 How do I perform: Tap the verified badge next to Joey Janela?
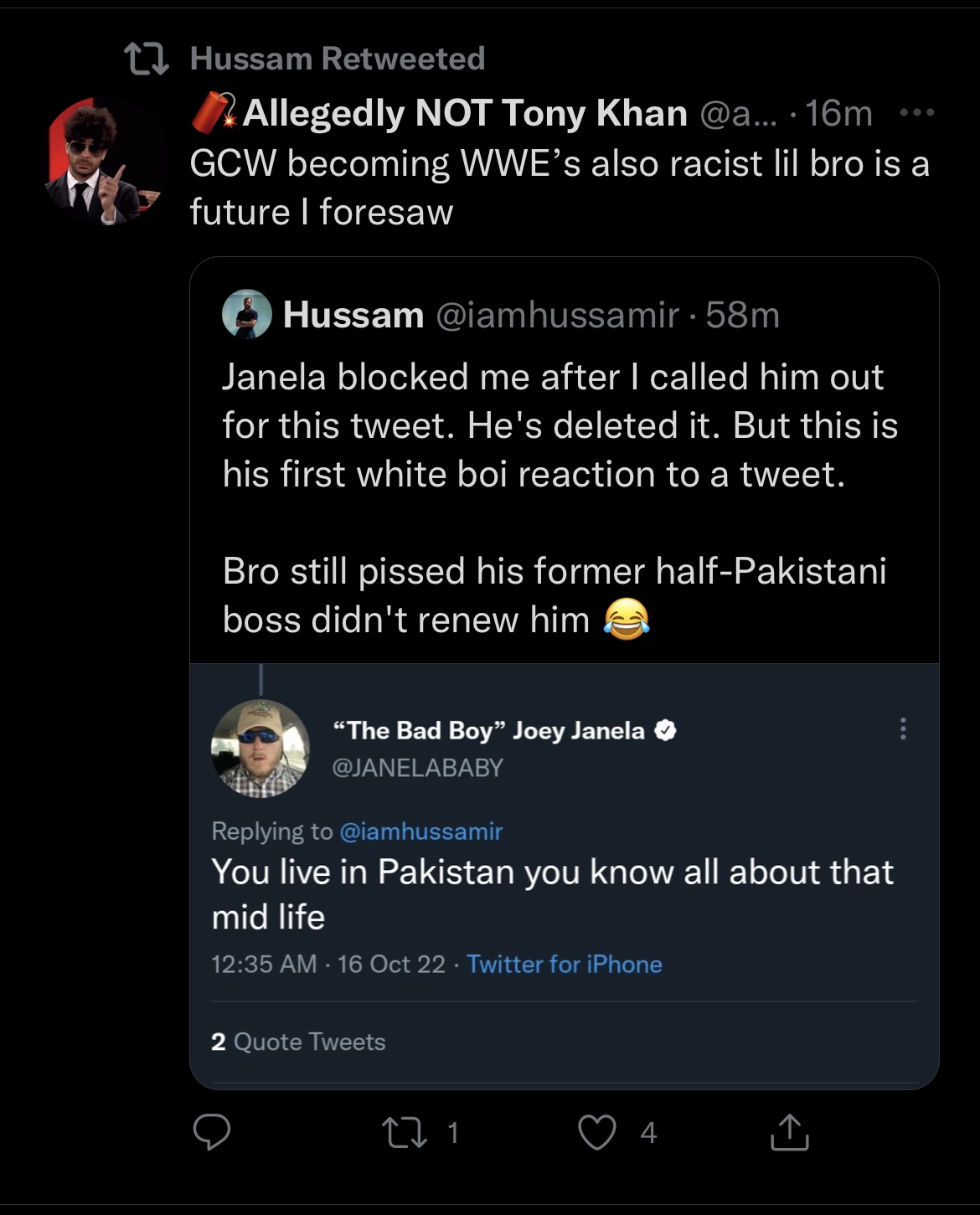coord(665,730)
